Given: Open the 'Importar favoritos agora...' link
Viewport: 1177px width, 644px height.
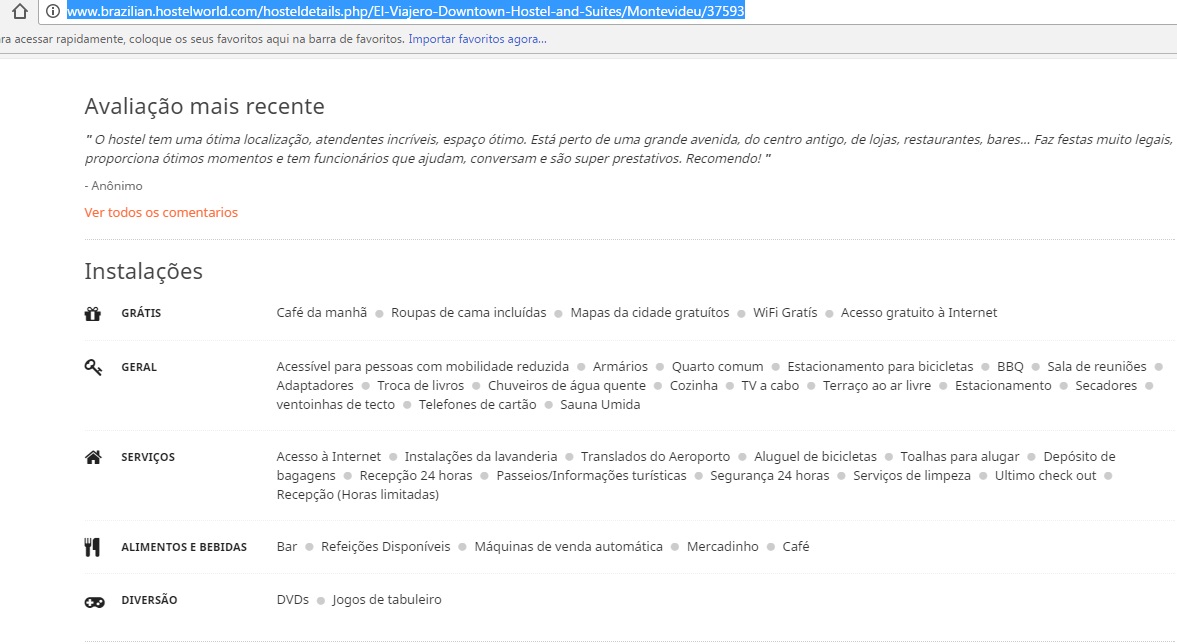Looking at the screenshot, I should click(x=477, y=39).
